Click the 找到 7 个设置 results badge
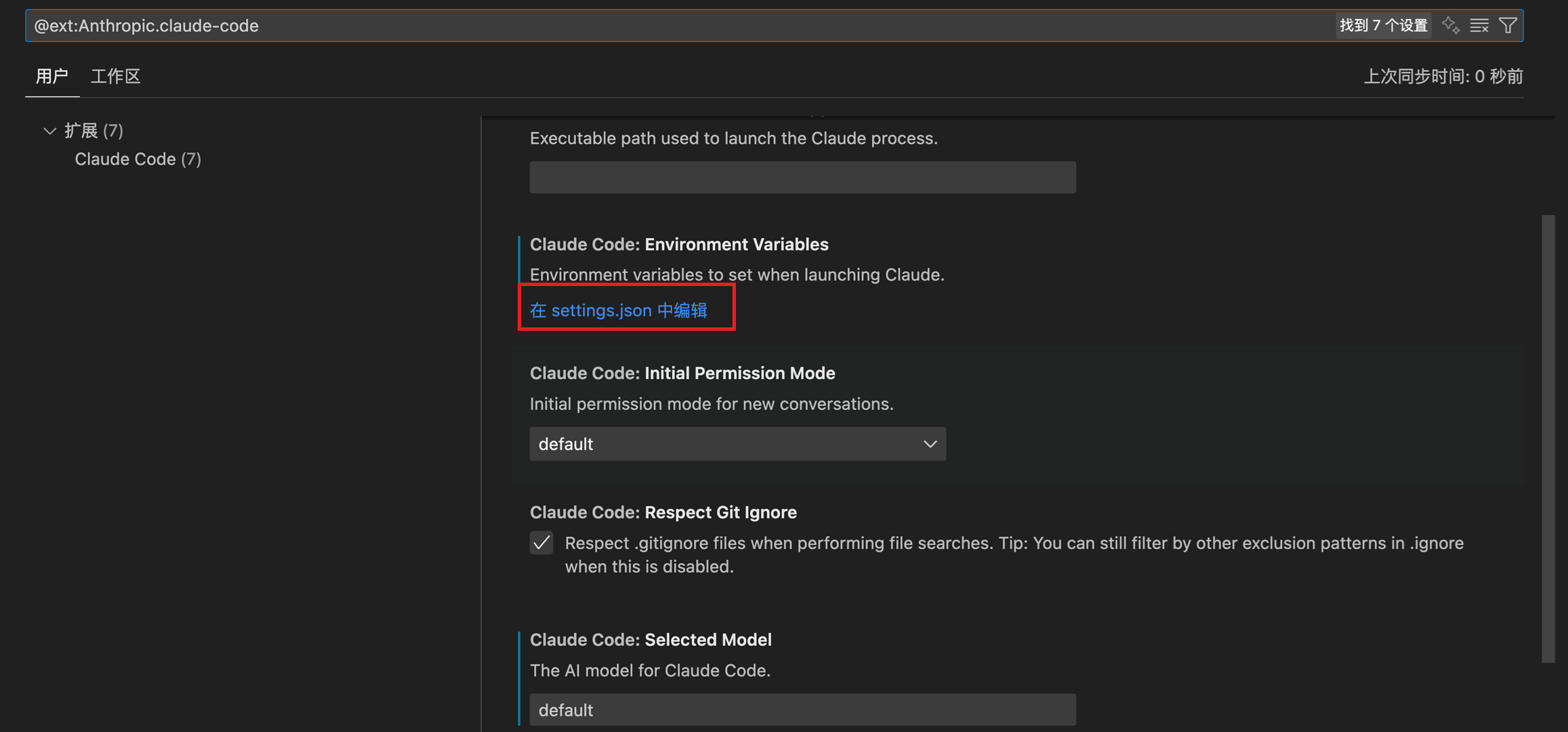 coord(1384,24)
